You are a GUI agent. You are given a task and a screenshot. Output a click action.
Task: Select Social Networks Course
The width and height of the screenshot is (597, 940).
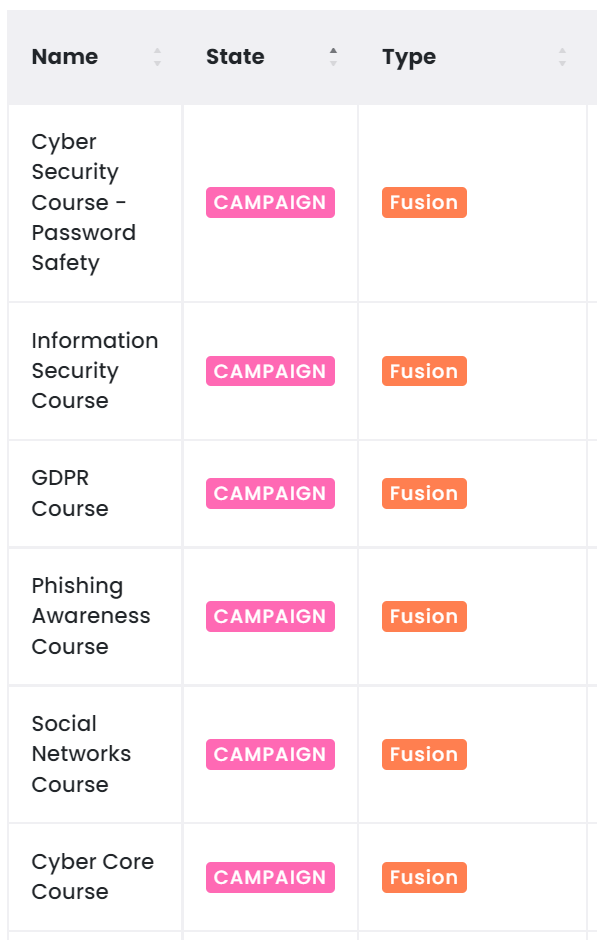point(82,754)
